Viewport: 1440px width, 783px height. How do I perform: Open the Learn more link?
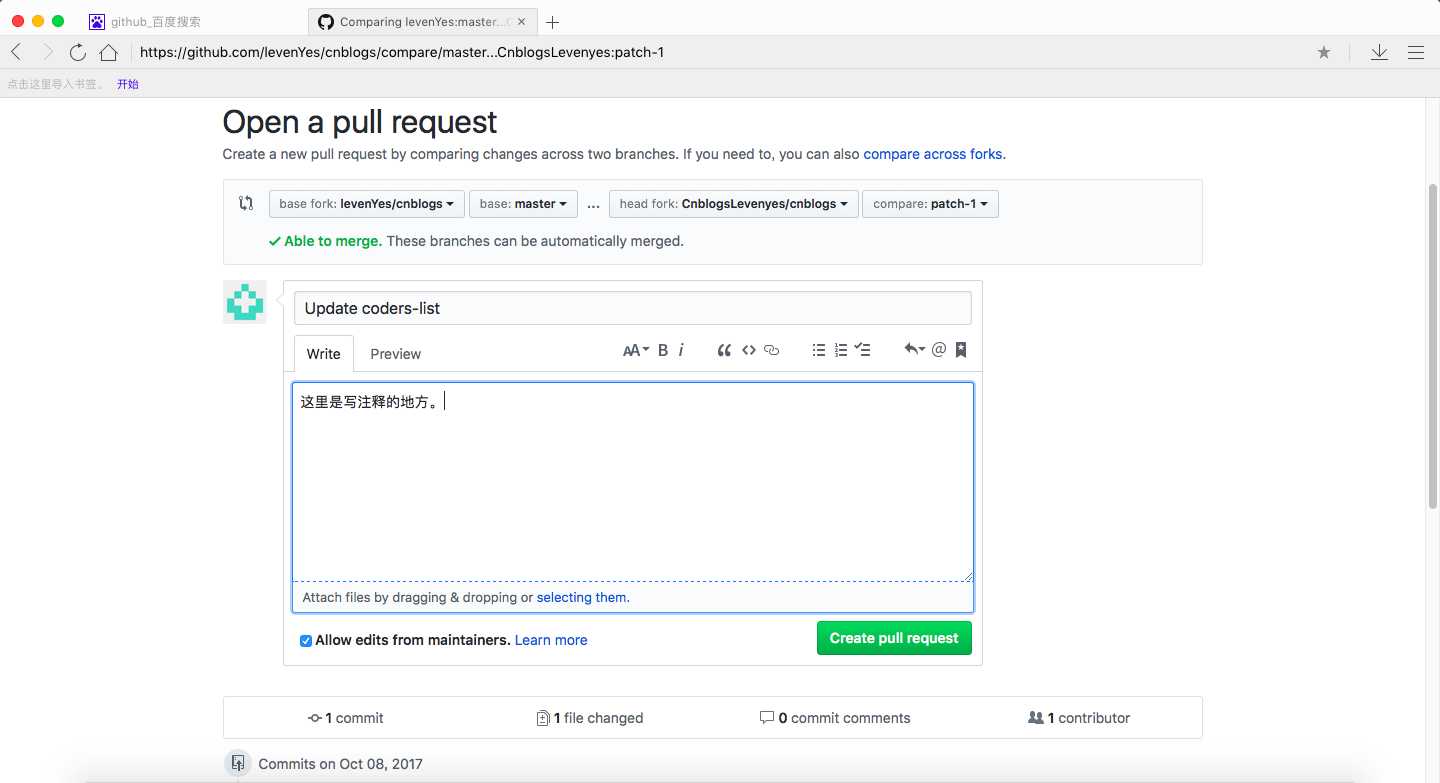pos(551,640)
